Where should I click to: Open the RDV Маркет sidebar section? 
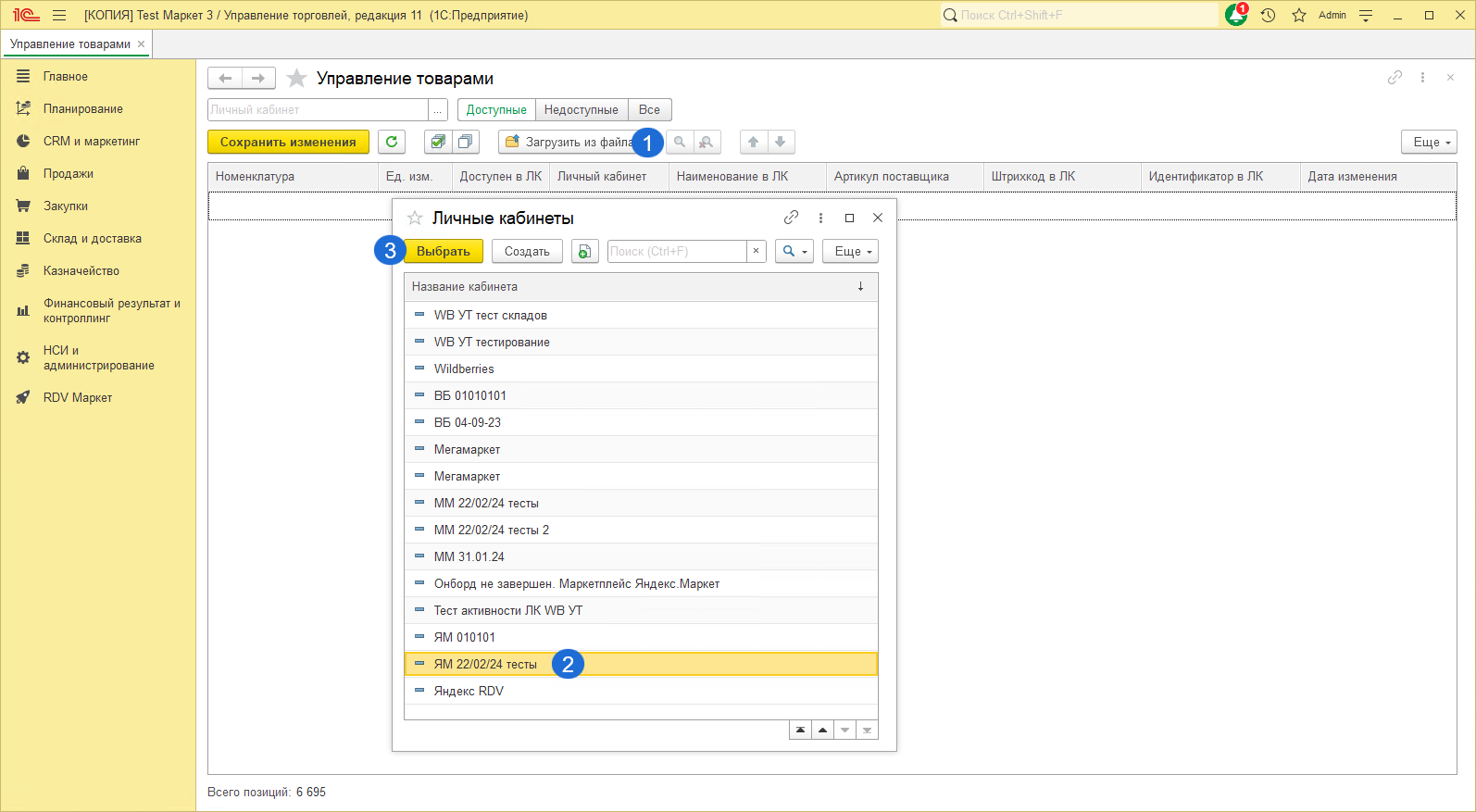click(x=77, y=398)
